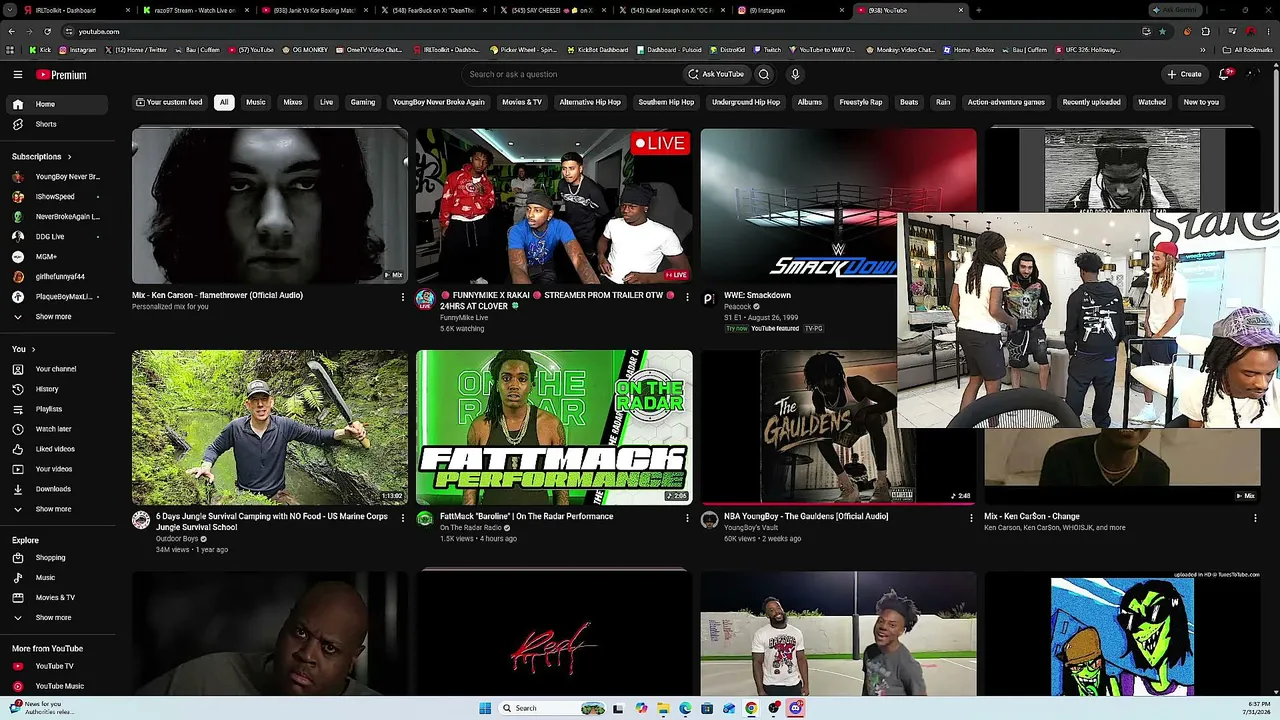The height and width of the screenshot is (720, 1280).
Task: Click the YouTube search input field
Action: pyautogui.click(x=571, y=74)
